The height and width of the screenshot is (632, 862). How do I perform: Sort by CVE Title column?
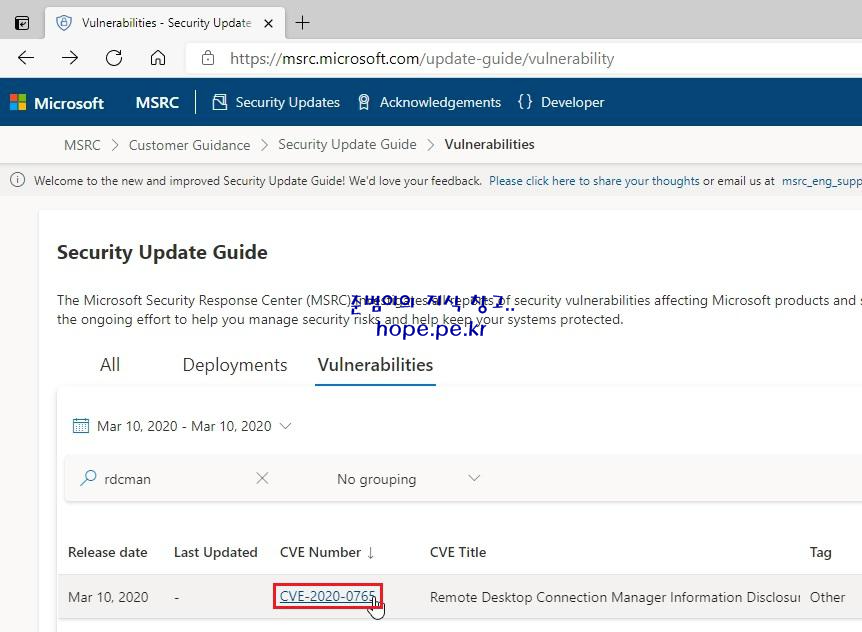click(x=458, y=552)
